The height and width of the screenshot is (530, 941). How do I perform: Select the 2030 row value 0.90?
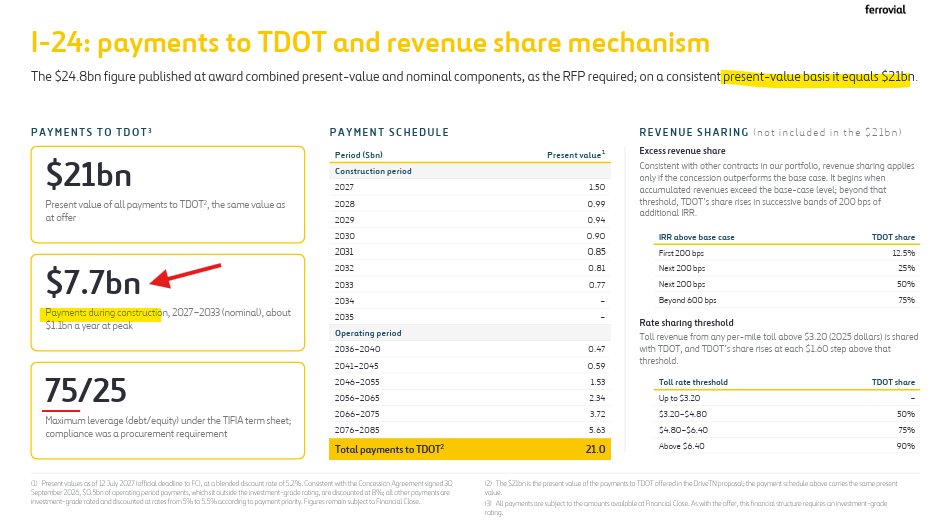tap(596, 236)
